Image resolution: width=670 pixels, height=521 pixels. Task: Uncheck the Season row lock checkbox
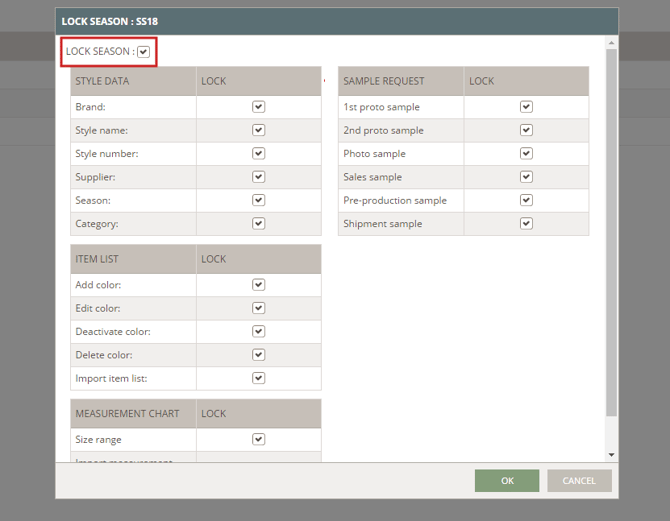(x=258, y=200)
